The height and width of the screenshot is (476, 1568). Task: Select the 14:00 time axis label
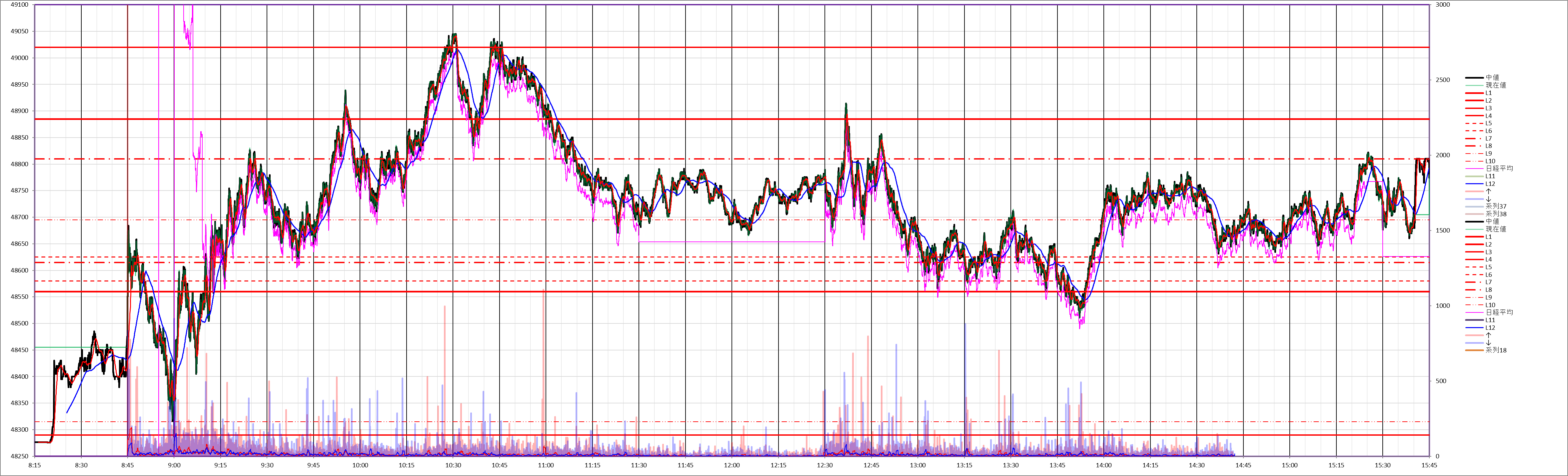(x=1103, y=466)
